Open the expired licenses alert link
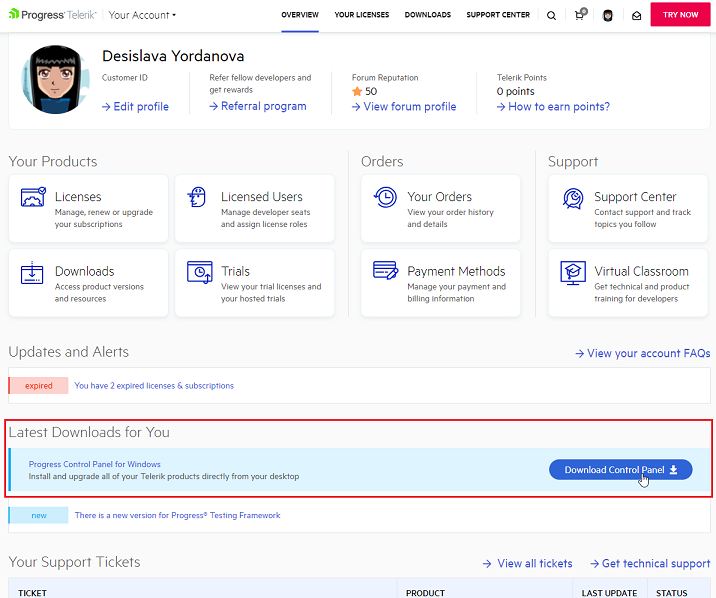Viewport: 716px width, 598px height. [154, 385]
